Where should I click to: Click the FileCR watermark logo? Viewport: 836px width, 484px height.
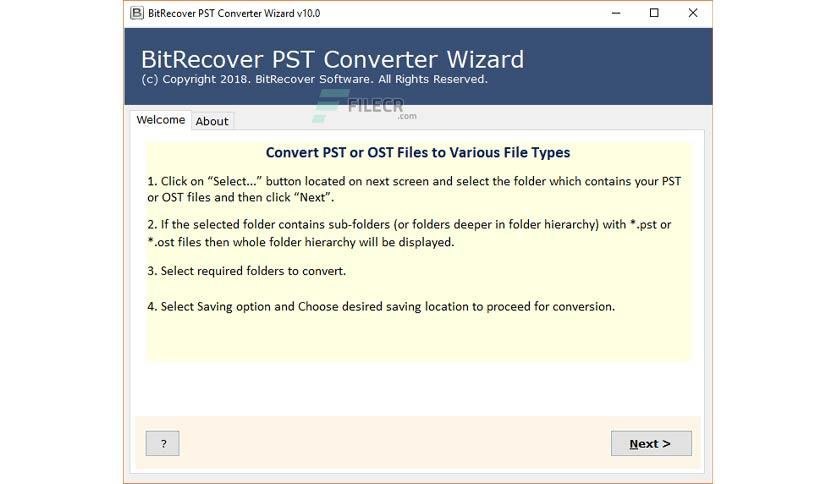pyautogui.click(x=326, y=107)
